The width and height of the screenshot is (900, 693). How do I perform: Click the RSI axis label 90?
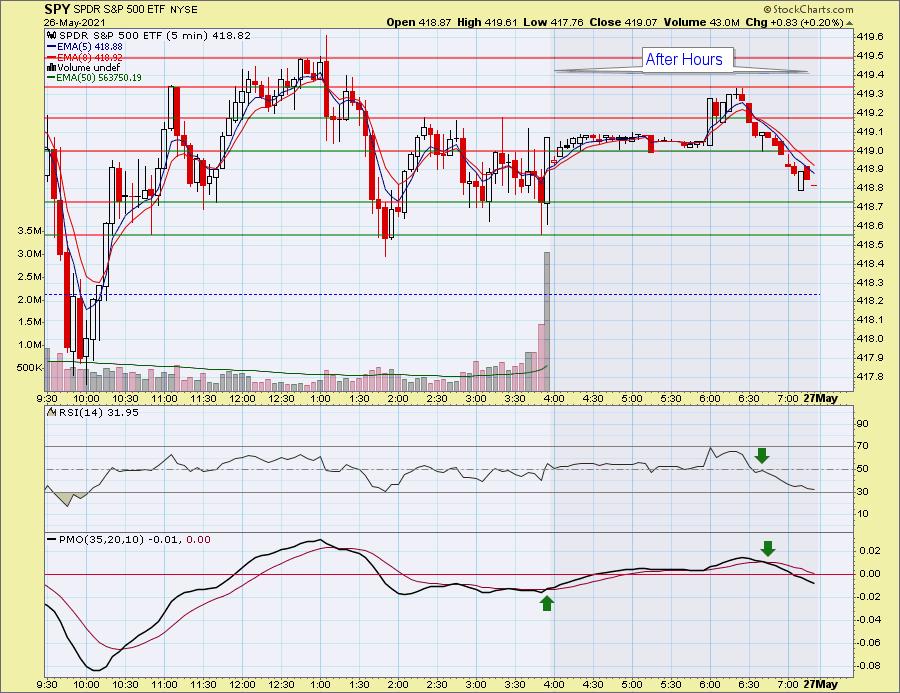click(x=862, y=424)
